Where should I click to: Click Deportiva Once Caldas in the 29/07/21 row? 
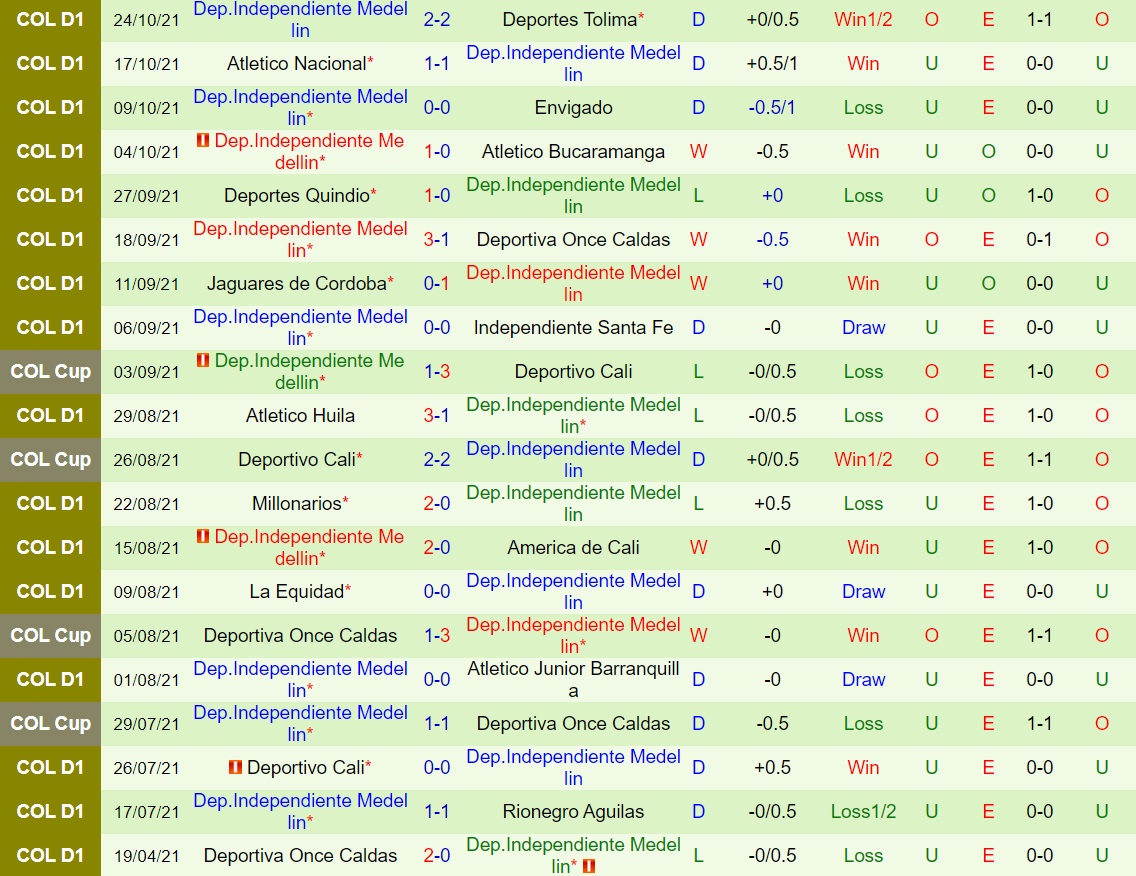pos(573,724)
